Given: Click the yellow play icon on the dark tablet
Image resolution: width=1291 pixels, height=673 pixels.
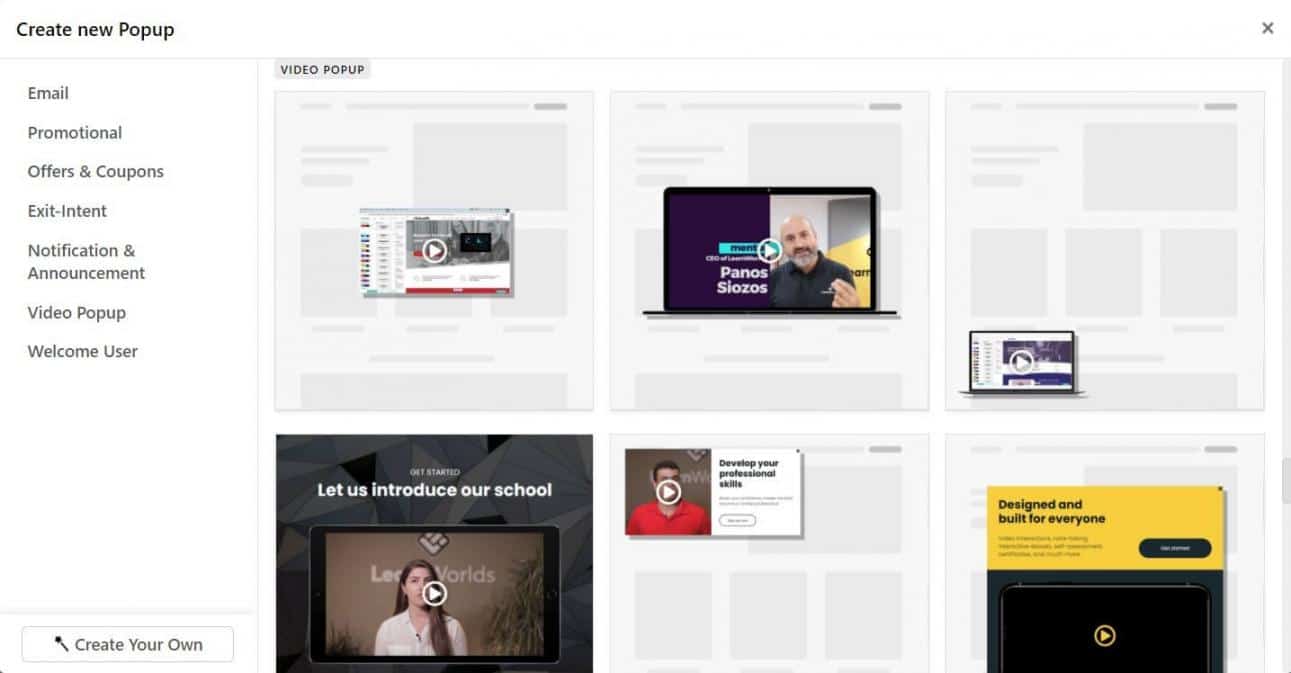Looking at the screenshot, I should (x=1104, y=635).
